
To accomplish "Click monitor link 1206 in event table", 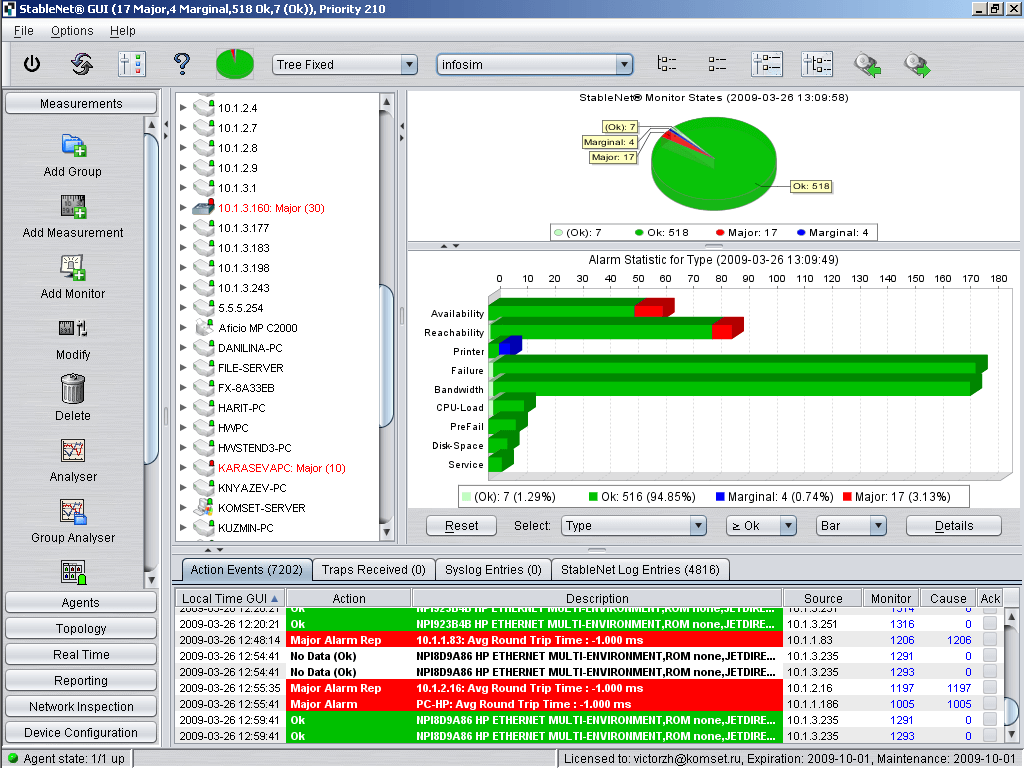I will [902, 640].
